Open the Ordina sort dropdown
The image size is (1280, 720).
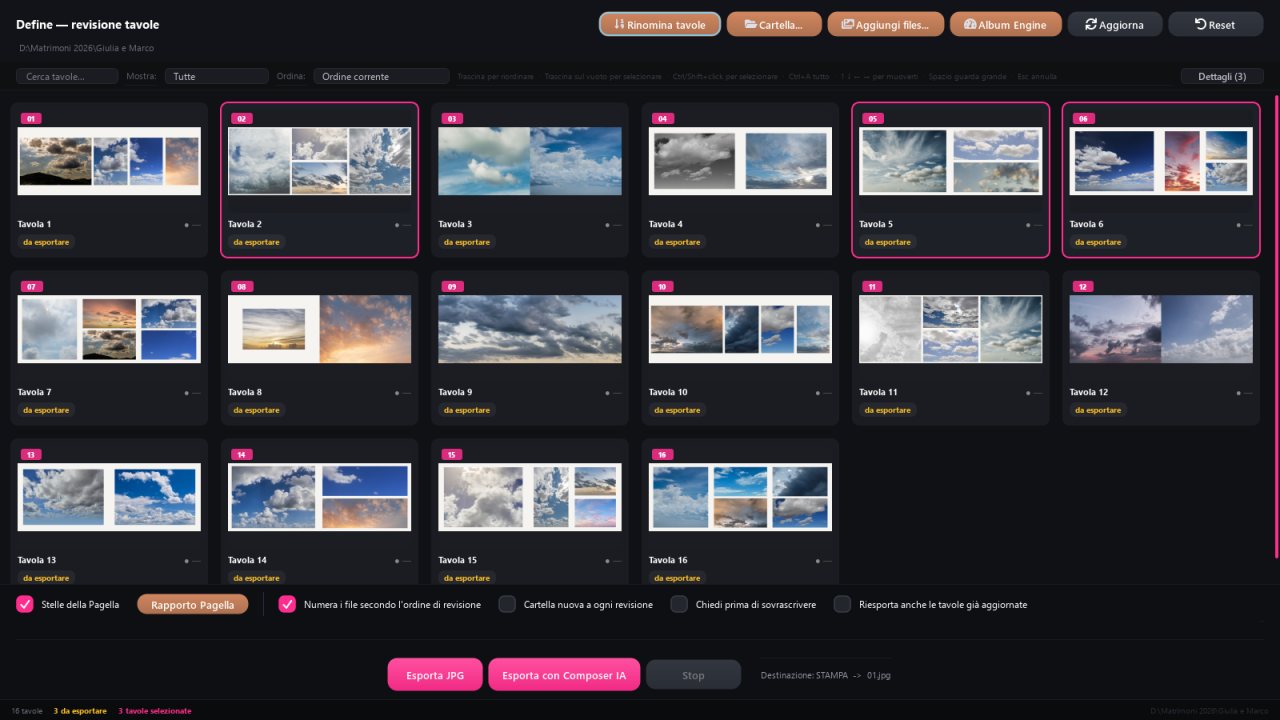[381, 76]
